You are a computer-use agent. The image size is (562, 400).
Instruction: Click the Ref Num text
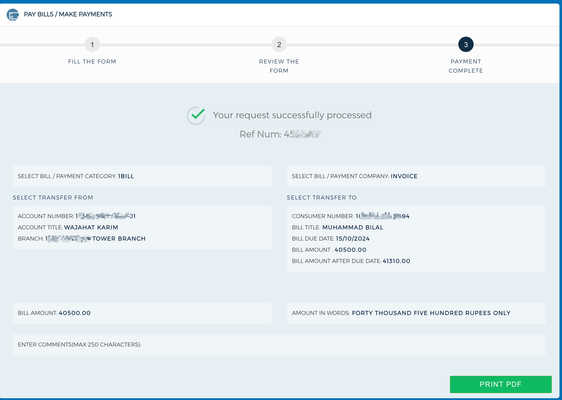(x=280, y=134)
